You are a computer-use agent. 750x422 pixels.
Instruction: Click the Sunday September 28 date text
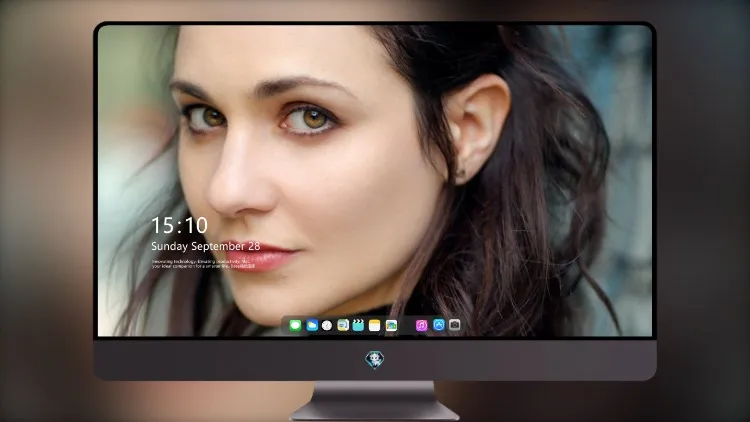coord(206,246)
